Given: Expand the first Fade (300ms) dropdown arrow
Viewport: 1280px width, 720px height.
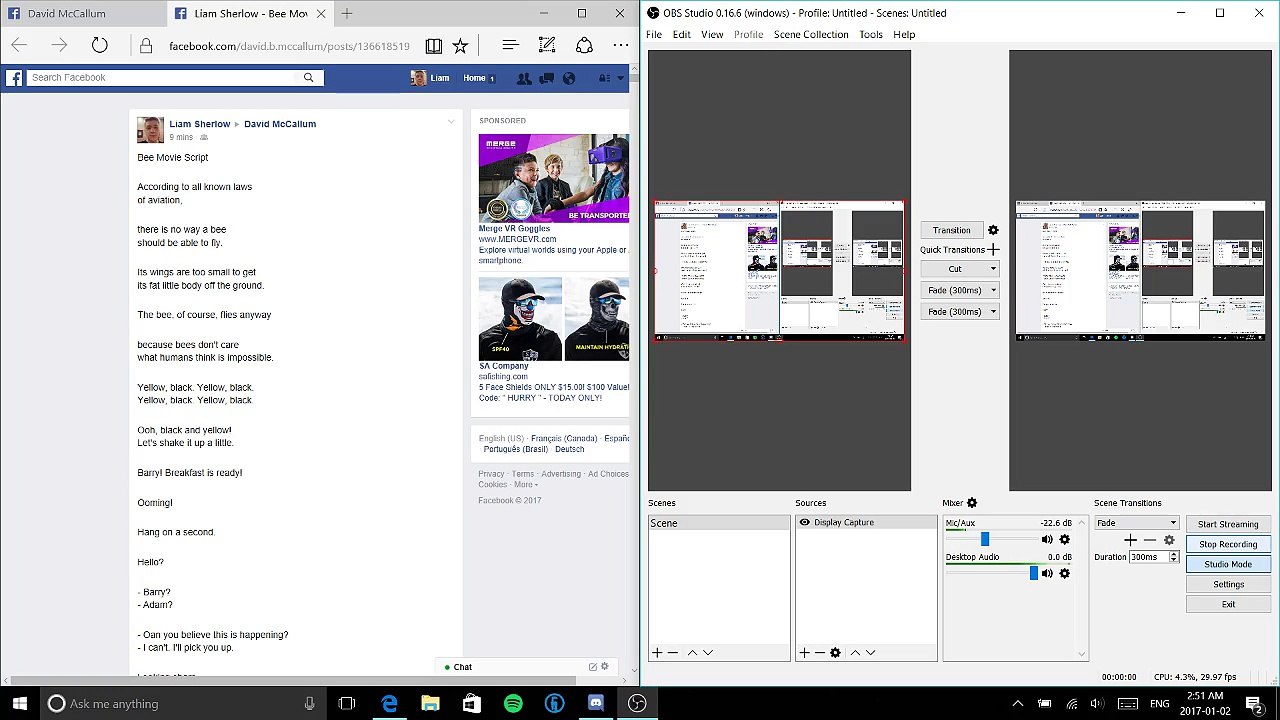Looking at the screenshot, I should click(x=993, y=290).
